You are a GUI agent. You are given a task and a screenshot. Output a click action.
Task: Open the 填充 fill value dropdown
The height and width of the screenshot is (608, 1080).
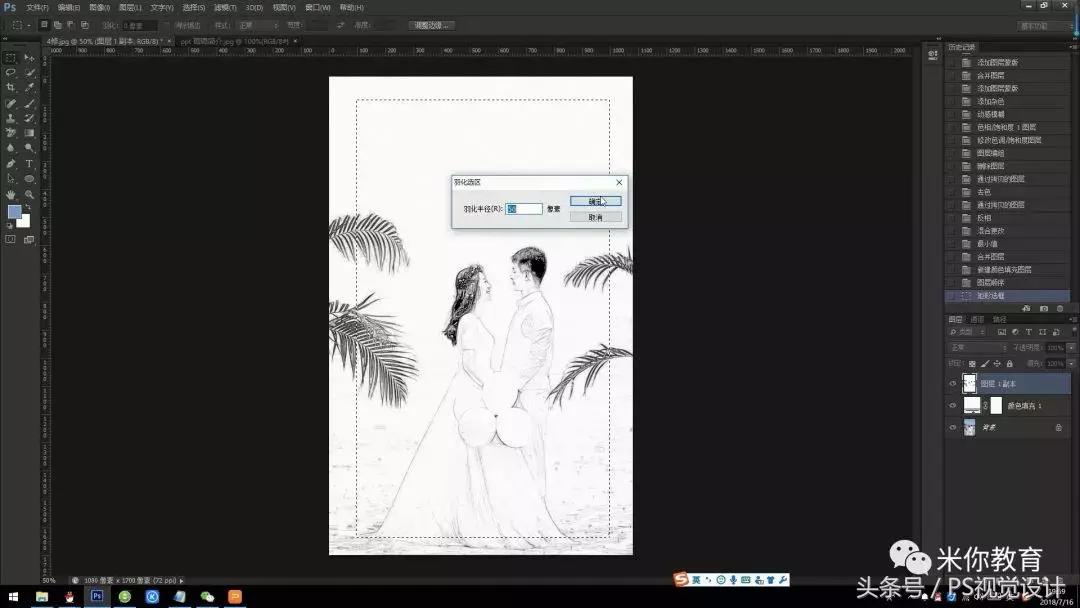click(x=1070, y=363)
